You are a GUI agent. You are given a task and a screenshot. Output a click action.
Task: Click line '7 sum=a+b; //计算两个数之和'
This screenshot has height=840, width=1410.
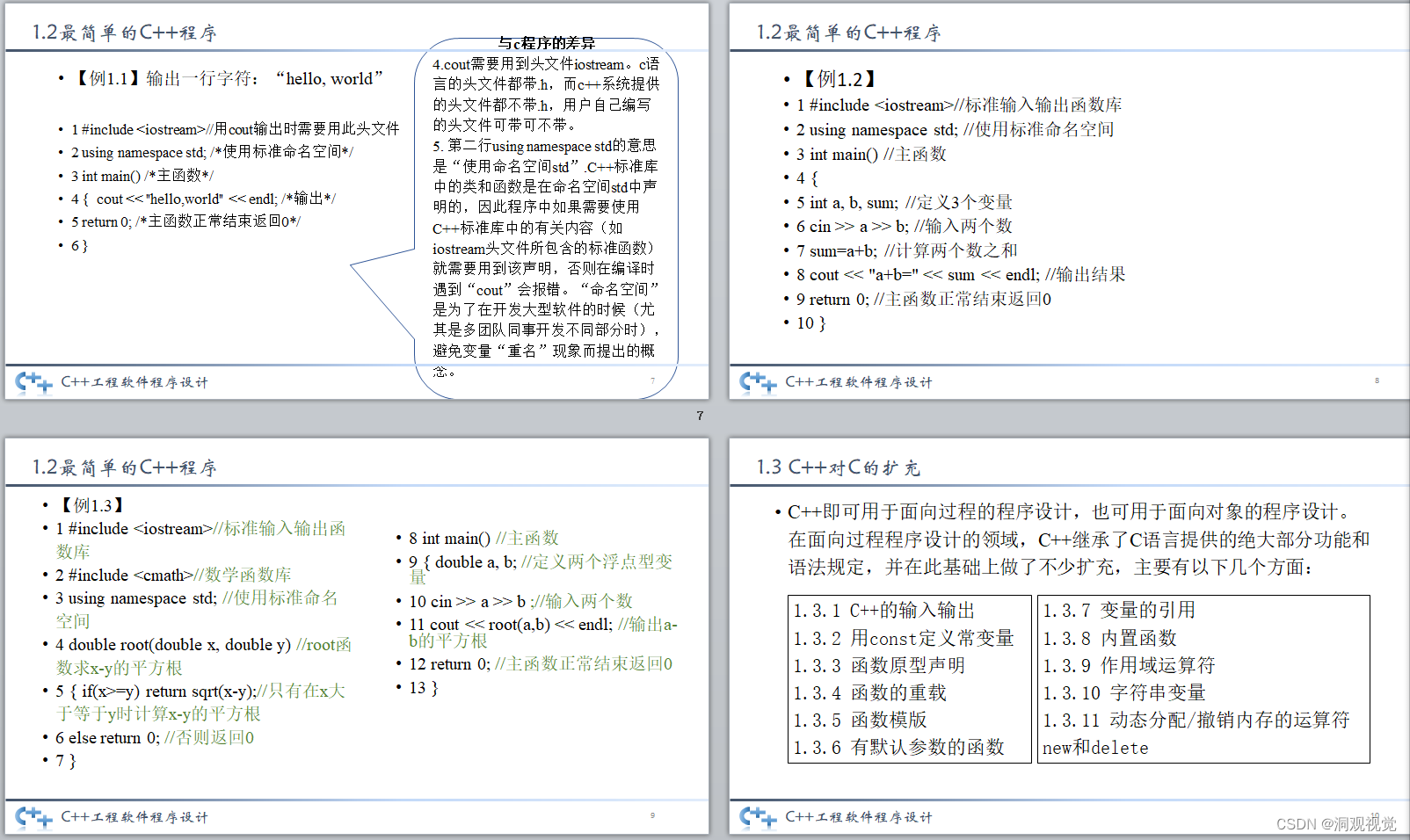pyautogui.click(x=907, y=251)
